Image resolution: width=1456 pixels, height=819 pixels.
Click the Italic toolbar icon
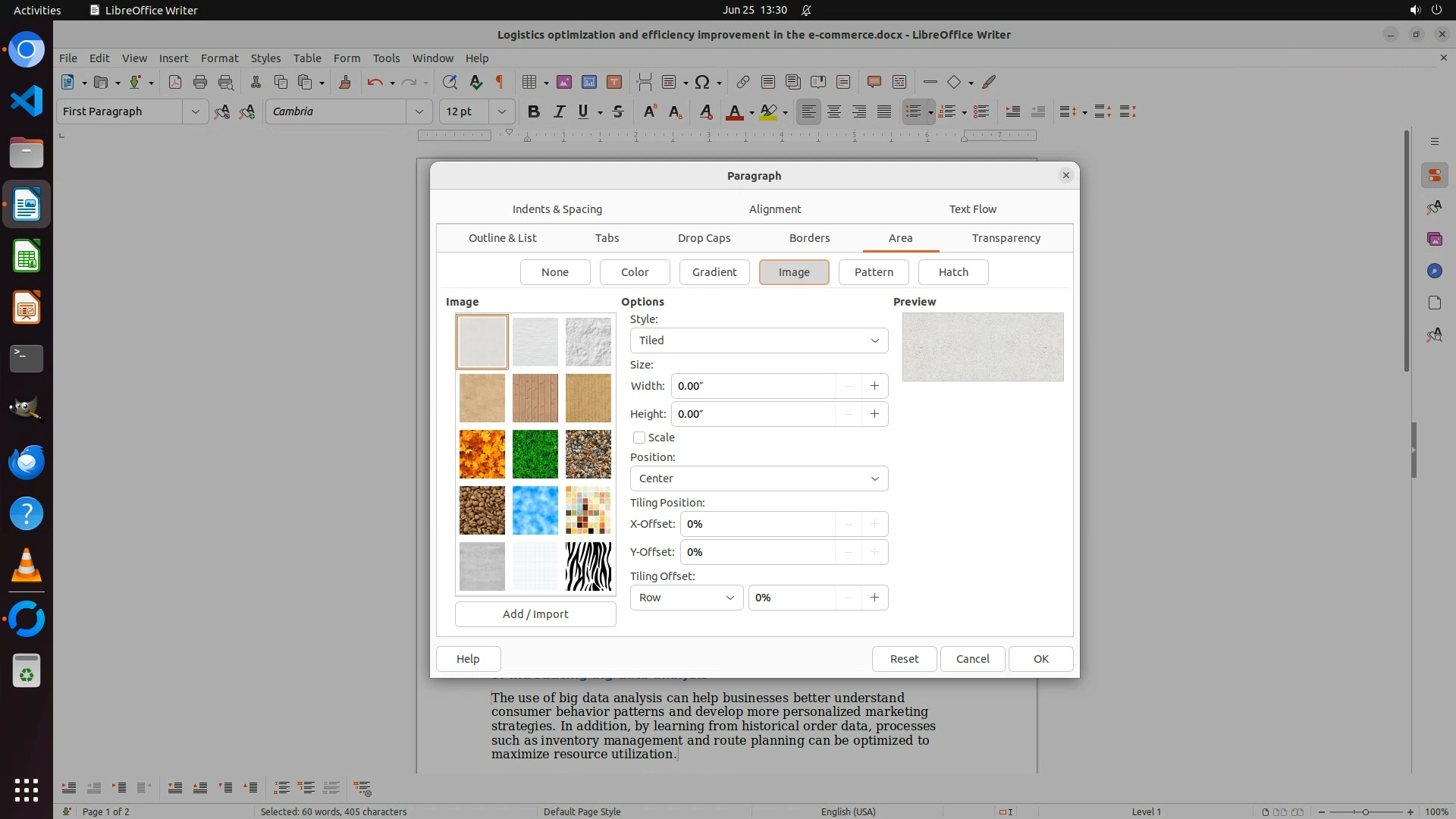tap(559, 111)
